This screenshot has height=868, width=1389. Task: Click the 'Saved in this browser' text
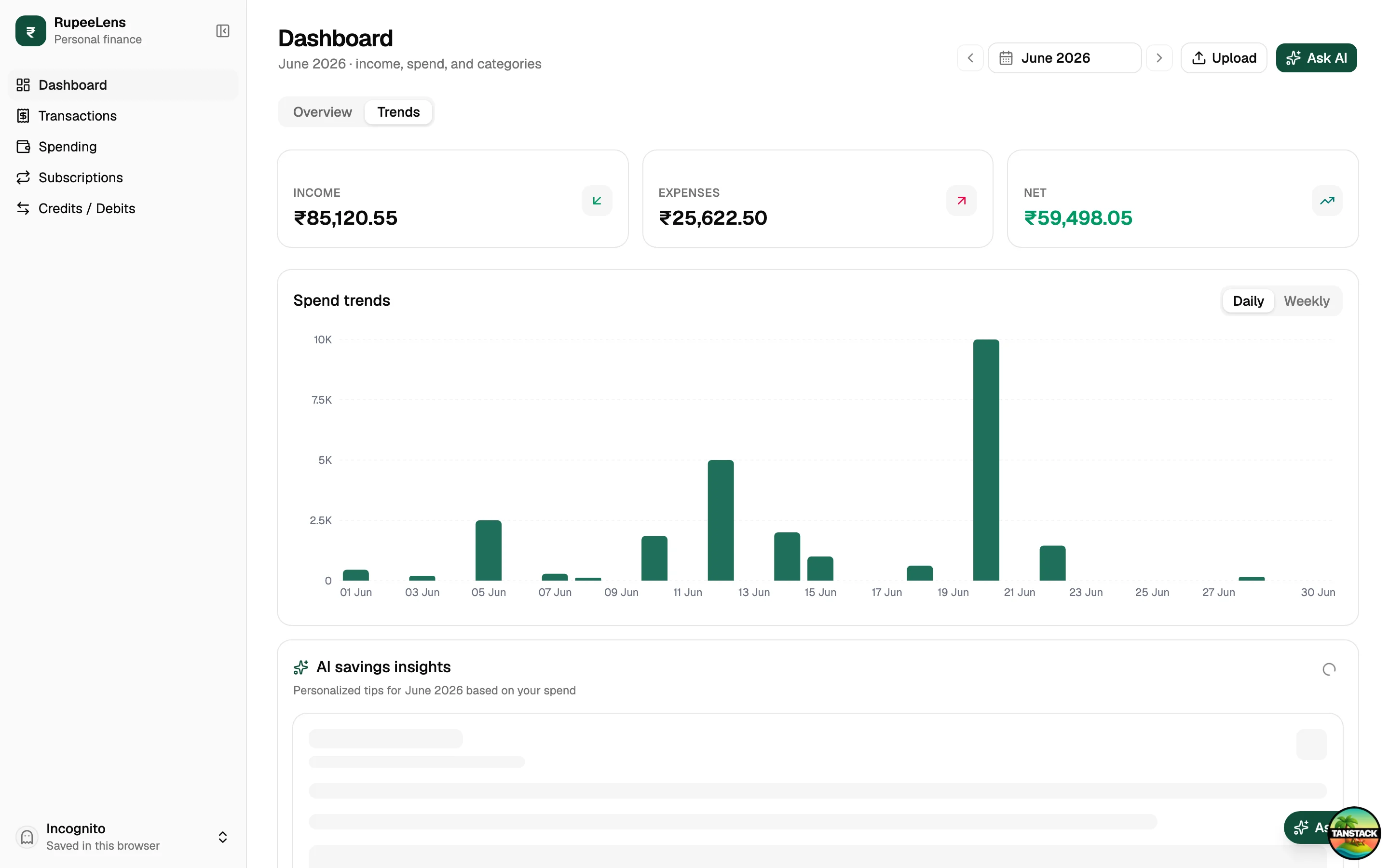coord(103,846)
